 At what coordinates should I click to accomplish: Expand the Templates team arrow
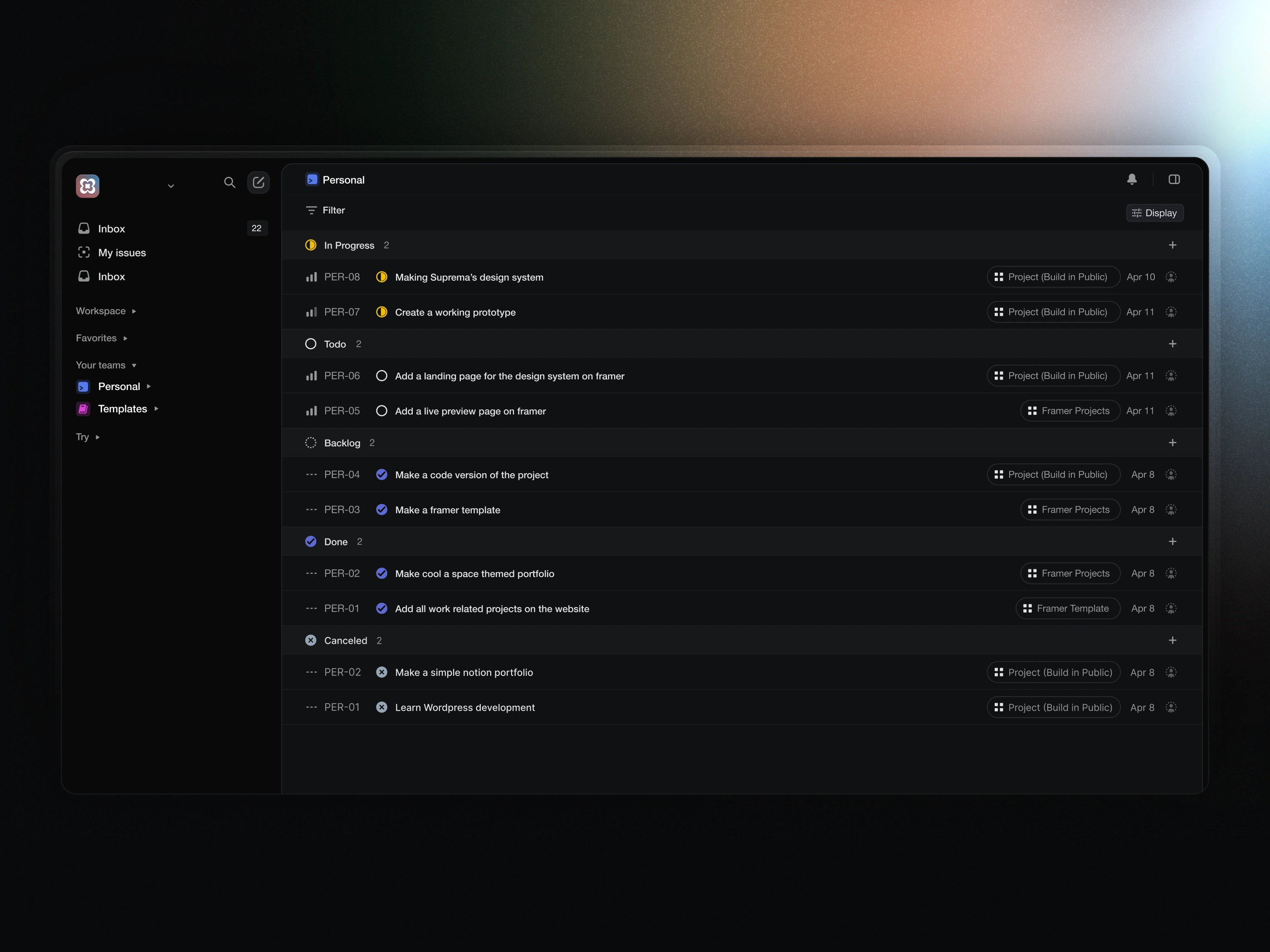coord(156,408)
